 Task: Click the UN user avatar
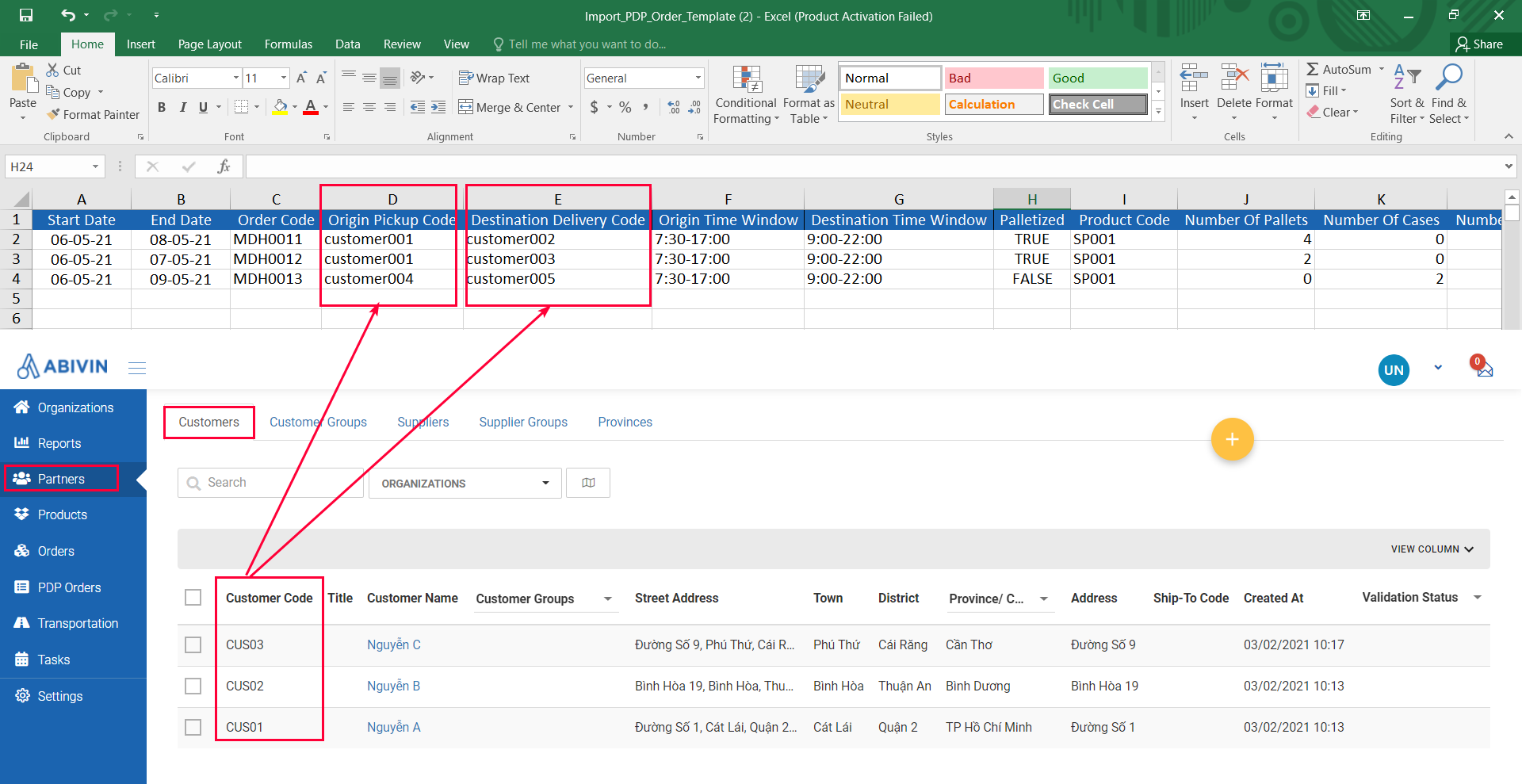click(x=1394, y=370)
